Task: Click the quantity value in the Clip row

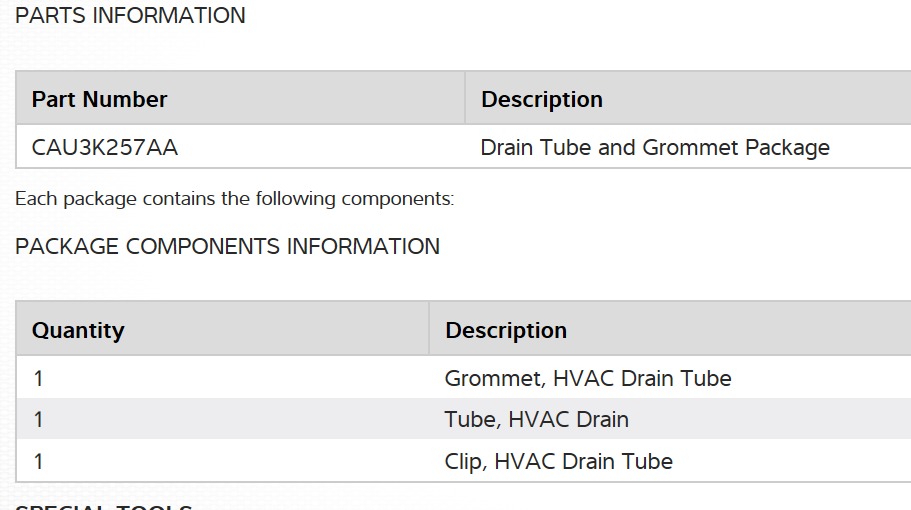Action: tap(38, 461)
